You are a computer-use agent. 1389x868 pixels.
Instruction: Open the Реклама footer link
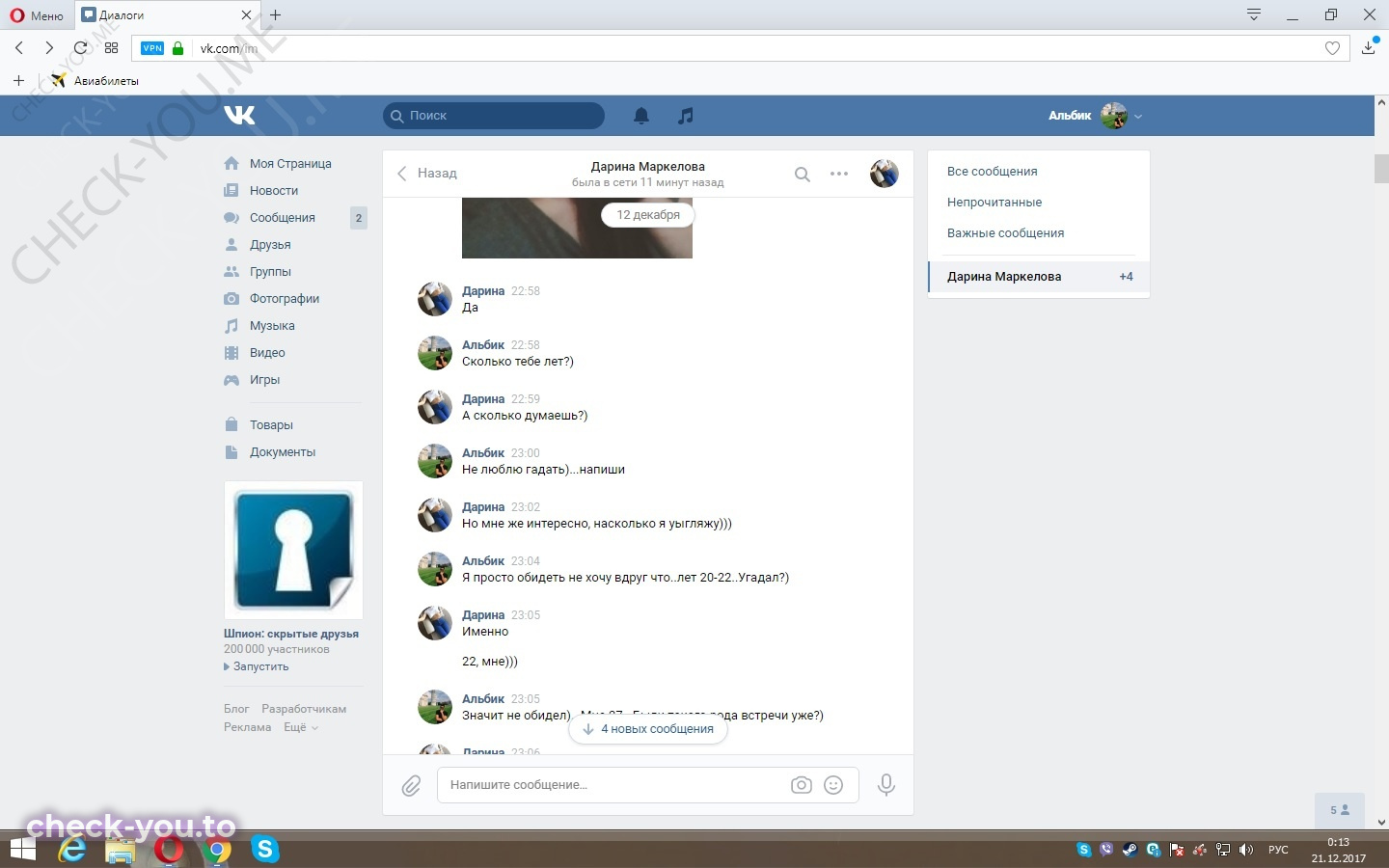248,727
